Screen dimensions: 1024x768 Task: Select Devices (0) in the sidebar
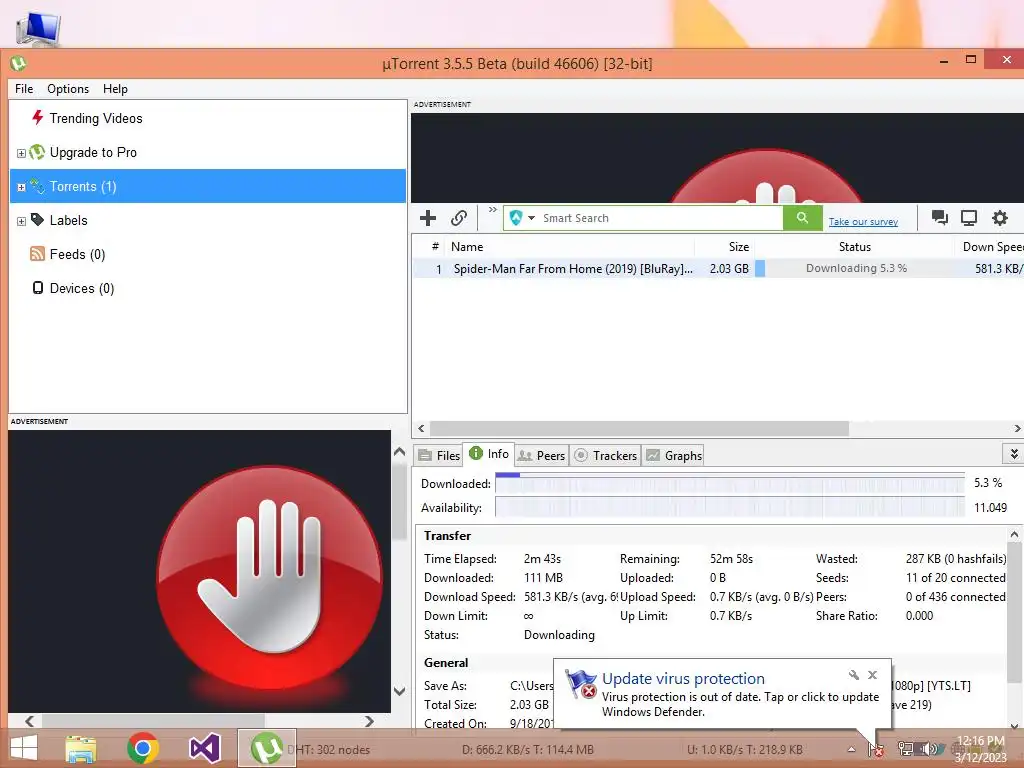pyautogui.click(x=82, y=288)
